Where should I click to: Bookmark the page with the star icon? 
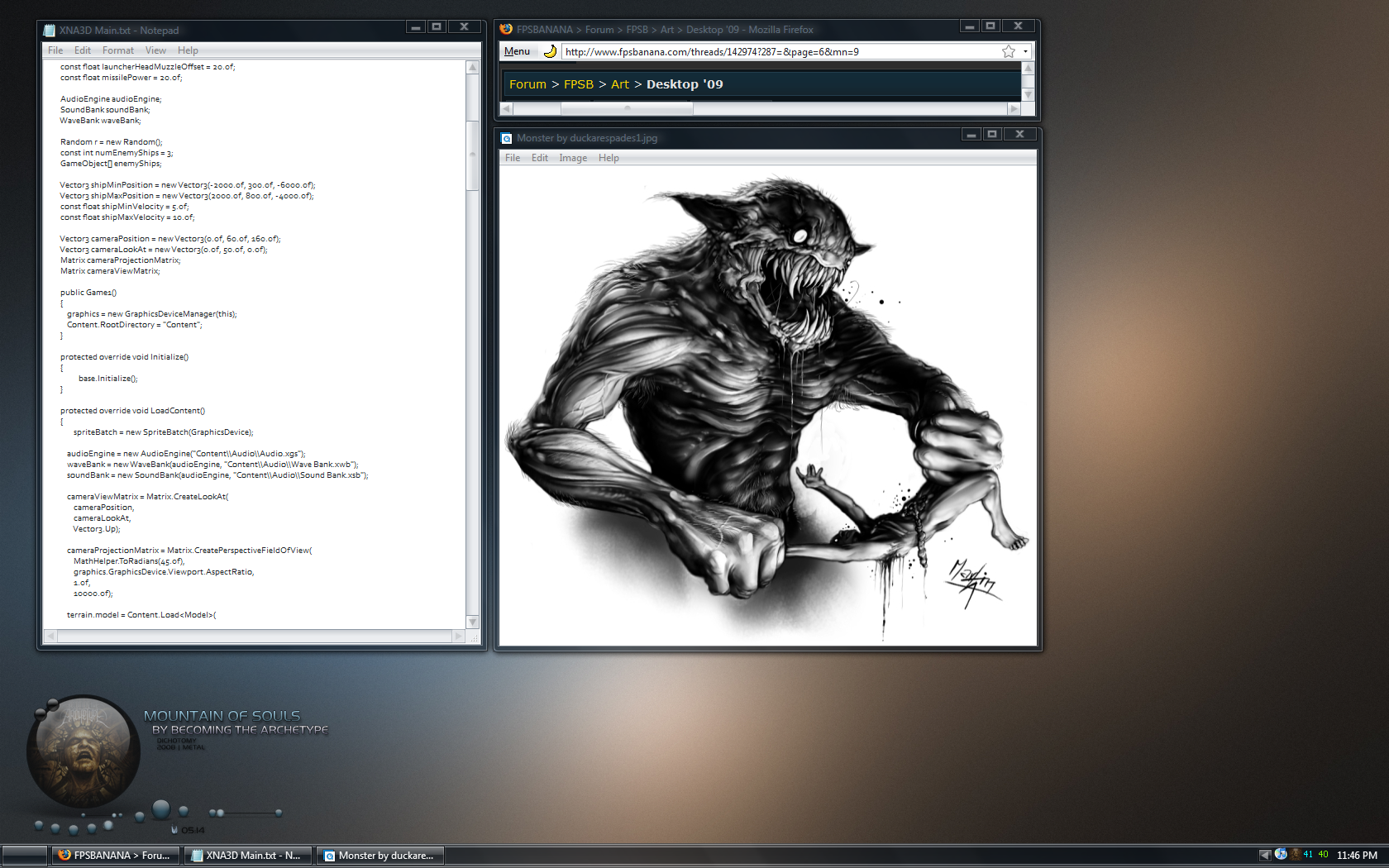[x=1009, y=51]
